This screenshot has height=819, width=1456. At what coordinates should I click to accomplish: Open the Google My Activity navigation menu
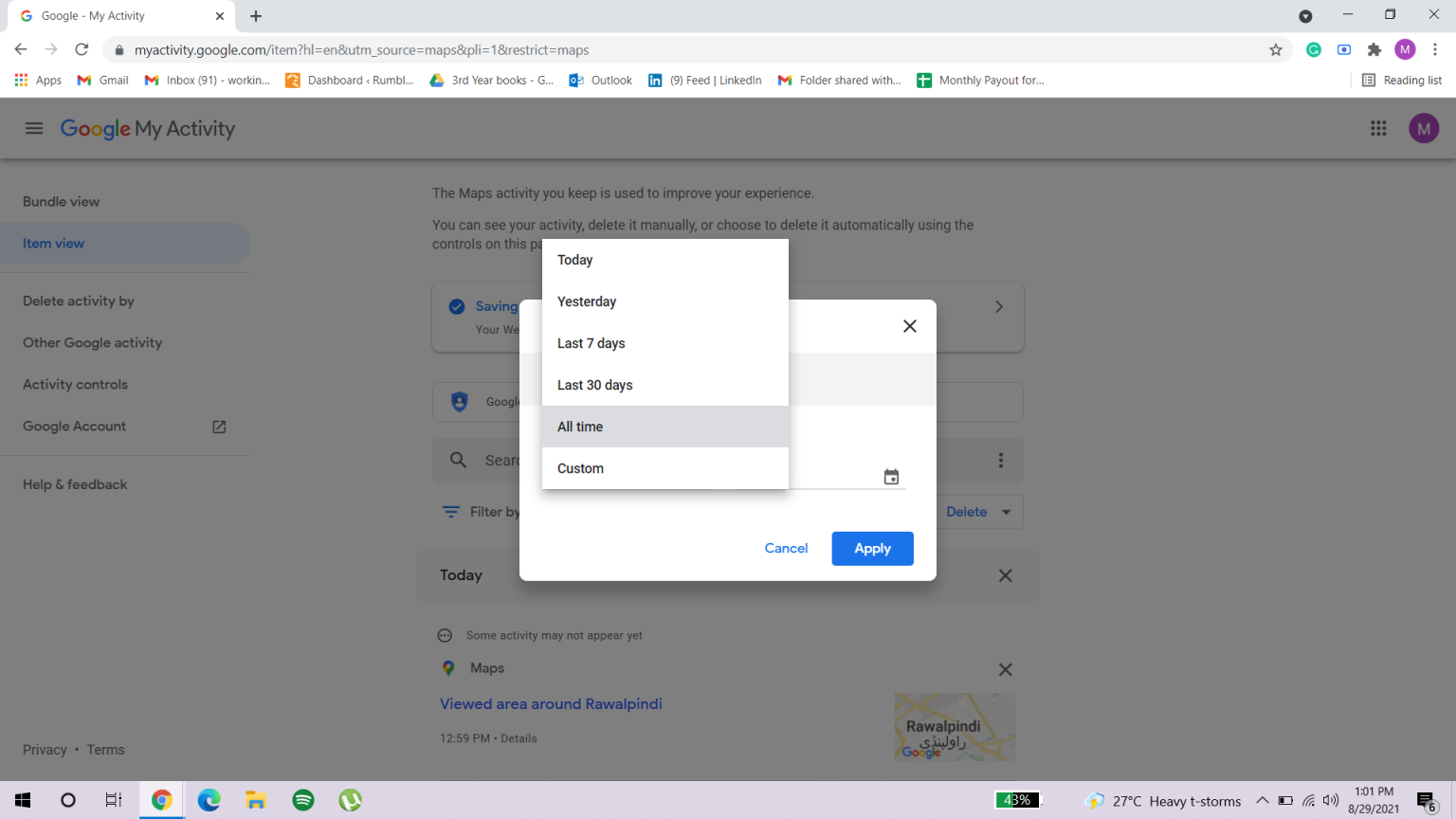pyautogui.click(x=33, y=128)
